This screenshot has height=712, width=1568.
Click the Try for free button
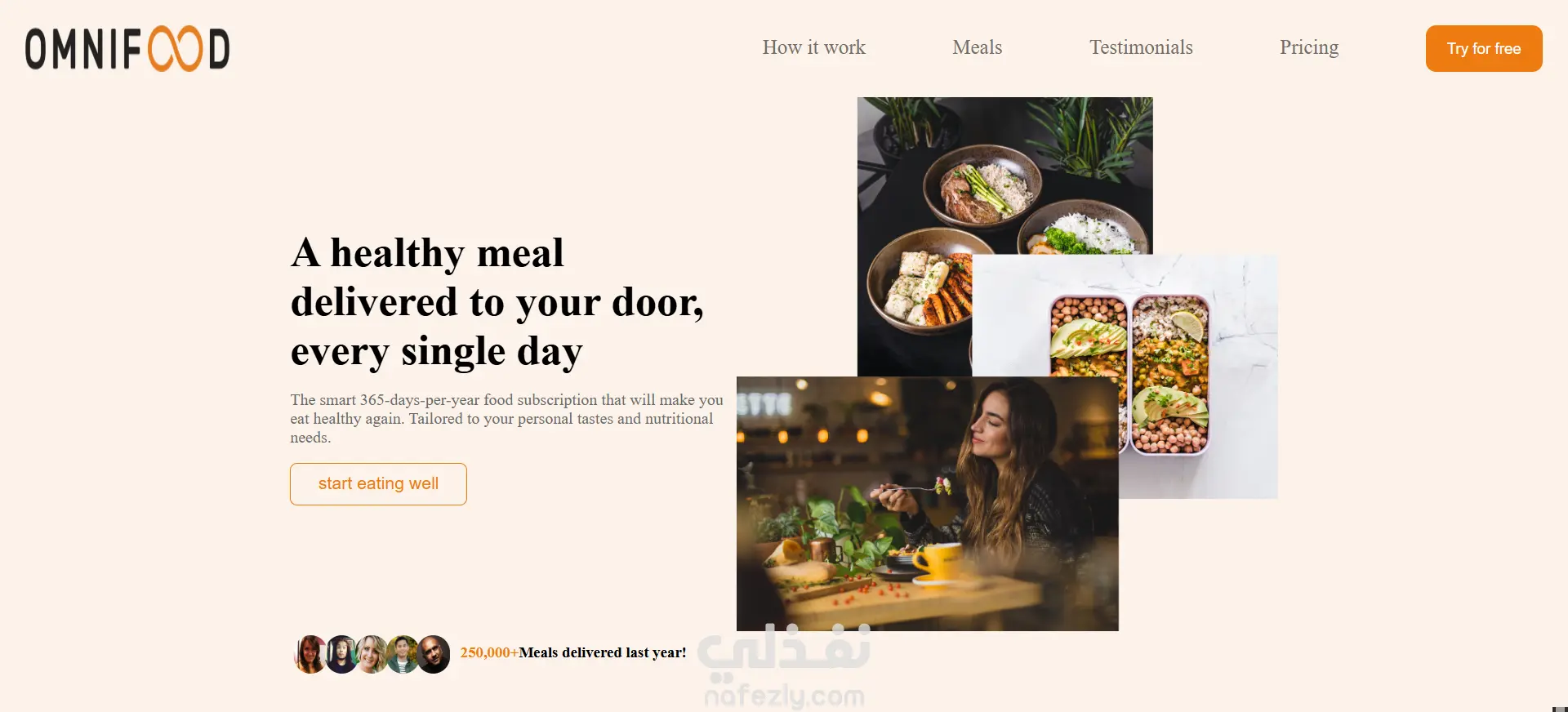pyautogui.click(x=1484, y=48)
